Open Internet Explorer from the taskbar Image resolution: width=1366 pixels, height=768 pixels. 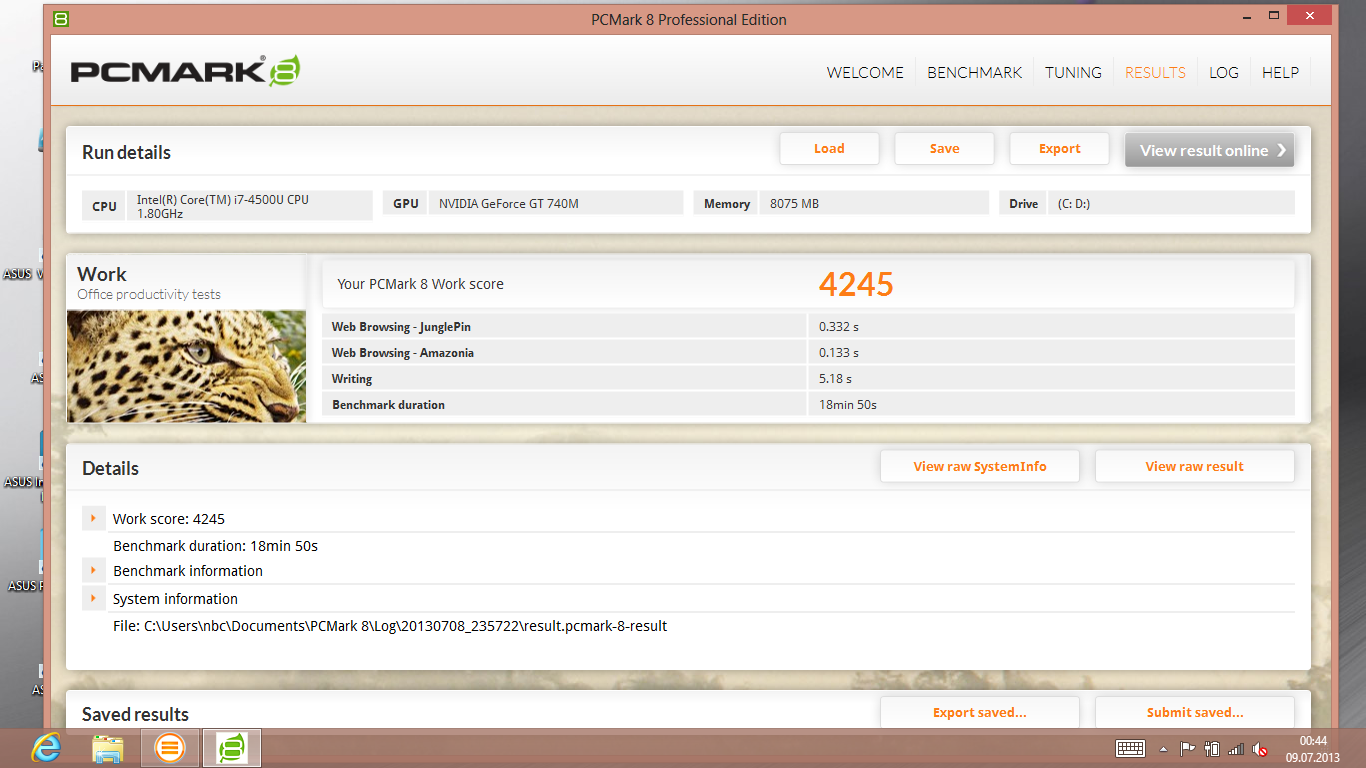click(46, 747)
